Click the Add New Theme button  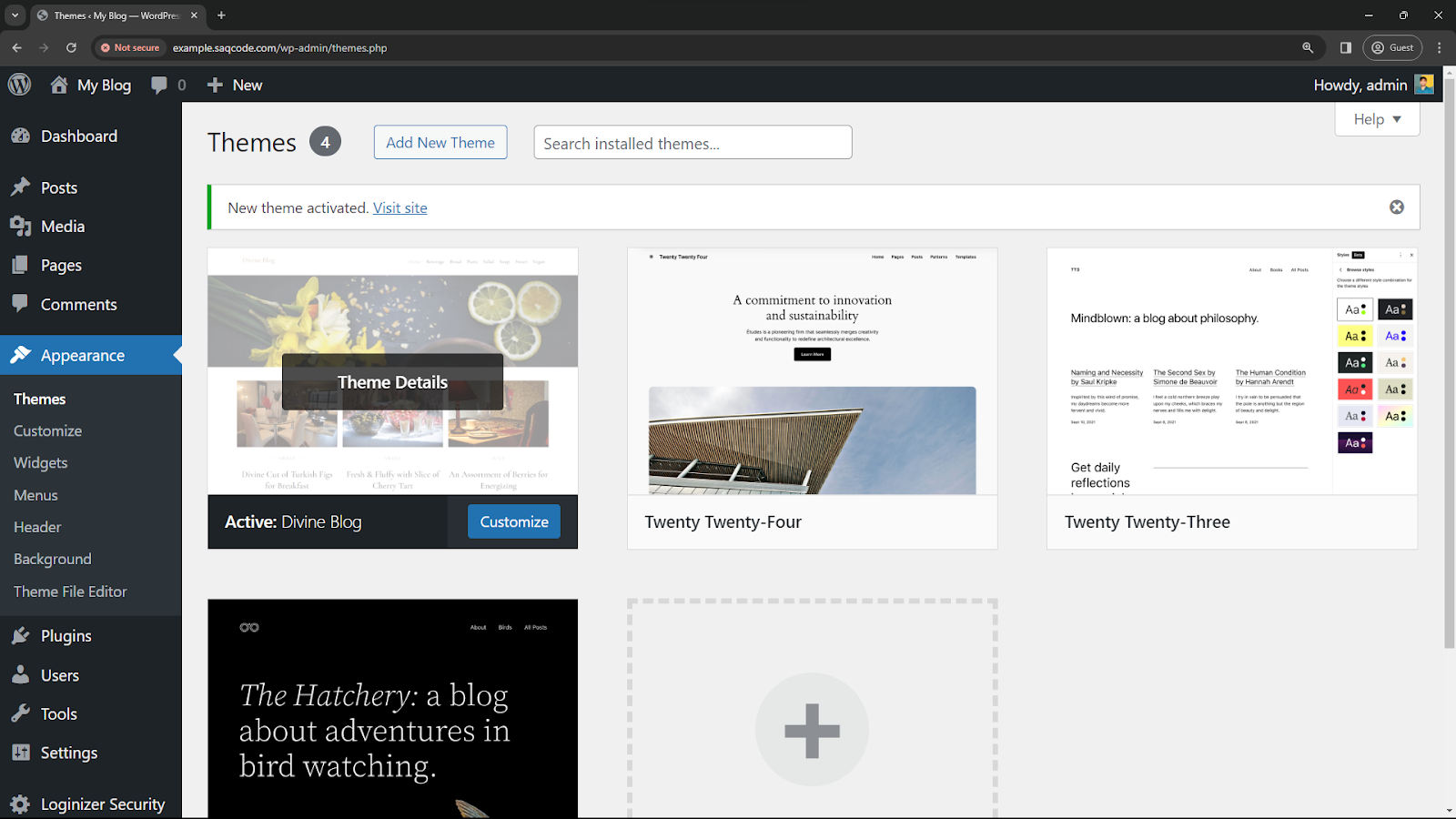440,142
